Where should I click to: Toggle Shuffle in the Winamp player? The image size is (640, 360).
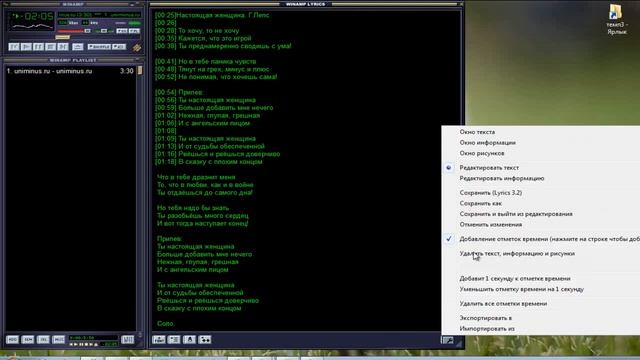pos(99,47)
